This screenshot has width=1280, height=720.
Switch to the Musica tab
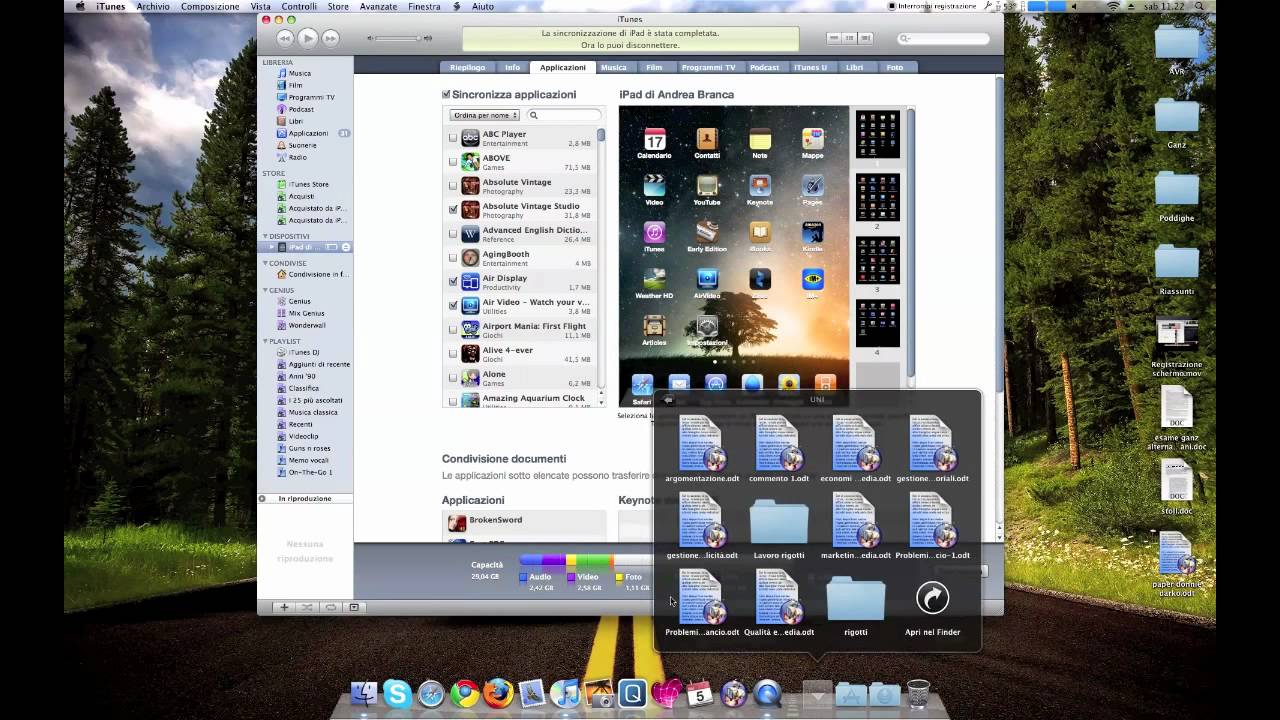[613, 67]
